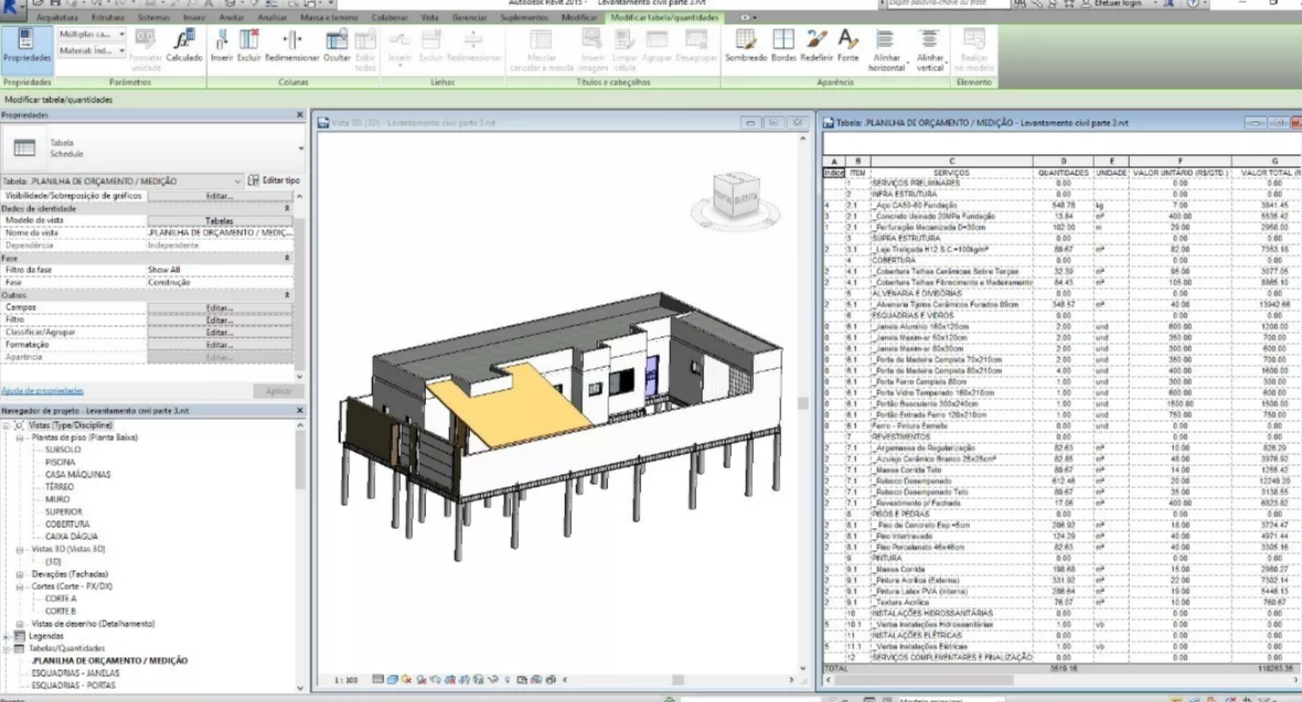This screenshot has height=702, width=1302.
Task: Click the Redefinir appearance icon
Action: tap(816, 45)
